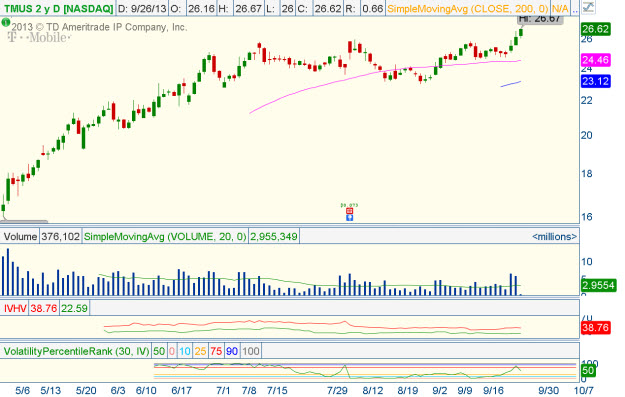Viewport: 625px width, 397px height.
Task: Click the 9/2 date axis label
Action: click(x=440, y=390)
